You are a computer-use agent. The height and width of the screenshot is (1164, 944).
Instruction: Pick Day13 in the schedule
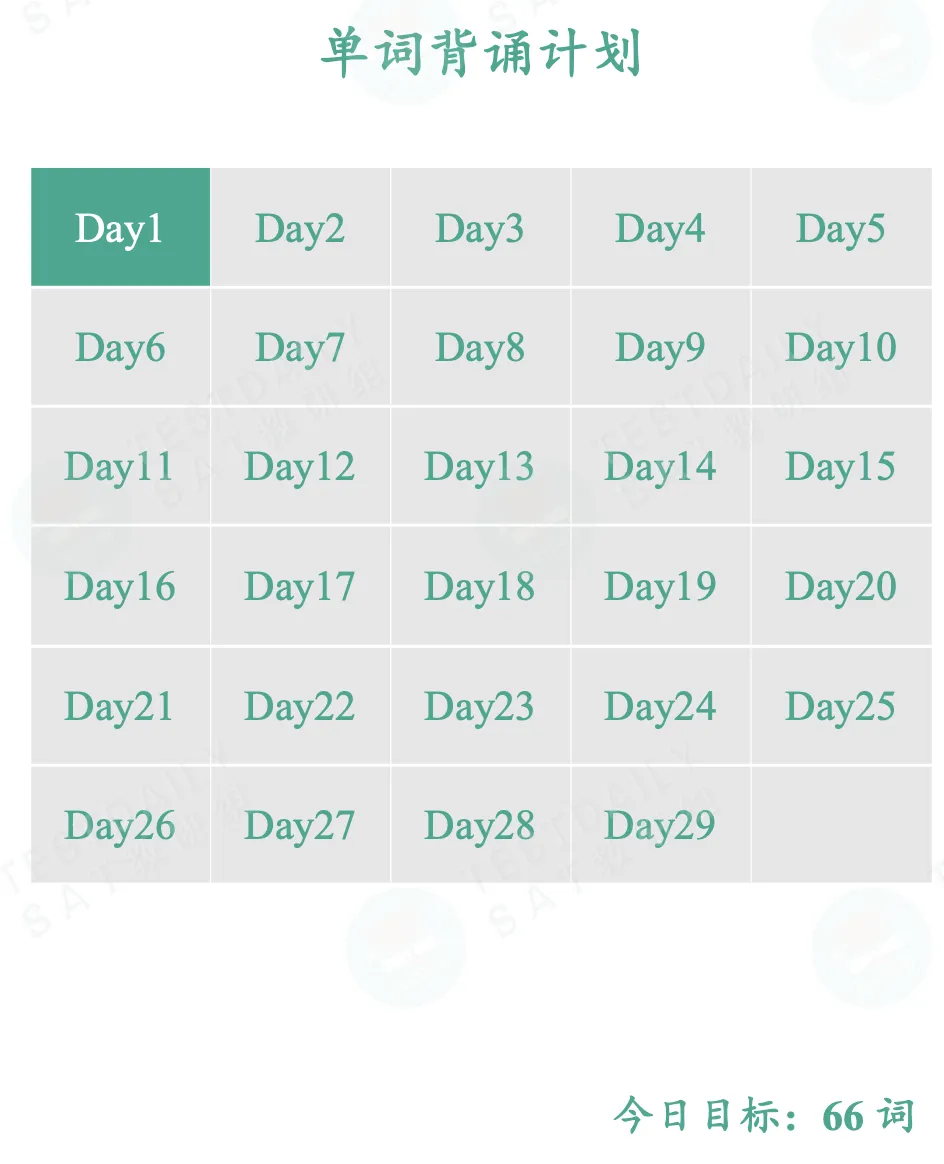tap(480, 466)
